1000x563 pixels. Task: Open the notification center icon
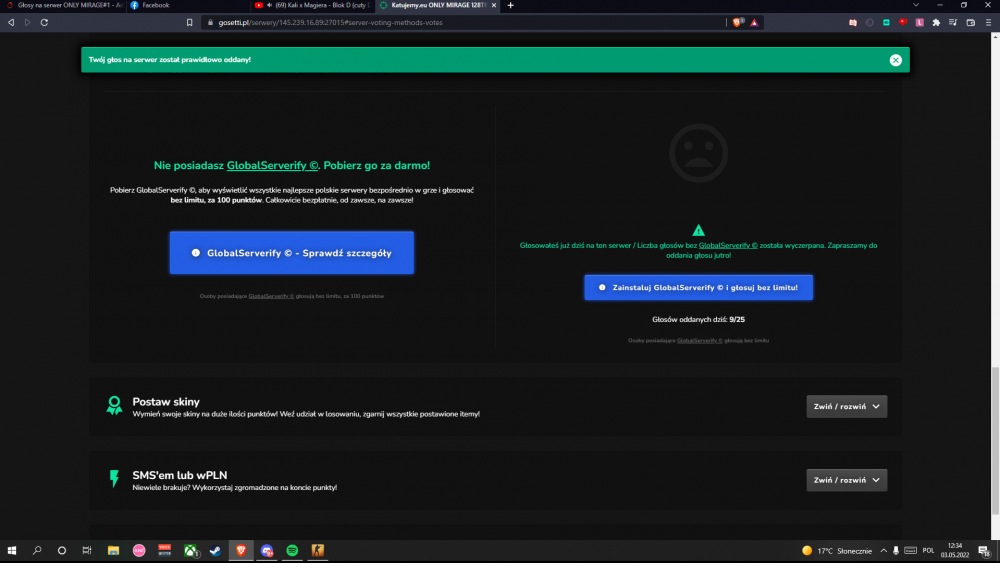(x=985, y=551)
